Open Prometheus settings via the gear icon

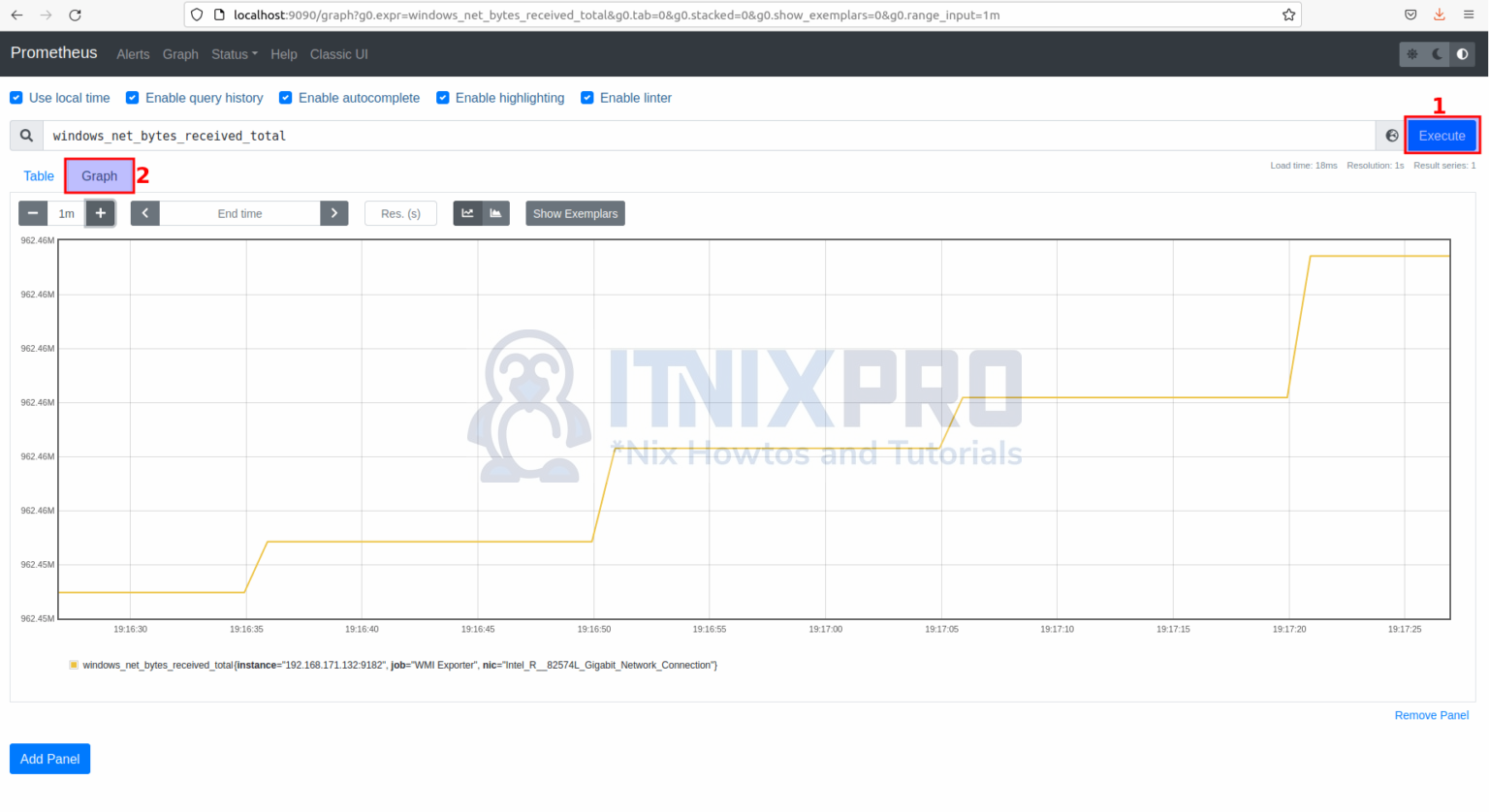click(1411, 54)
